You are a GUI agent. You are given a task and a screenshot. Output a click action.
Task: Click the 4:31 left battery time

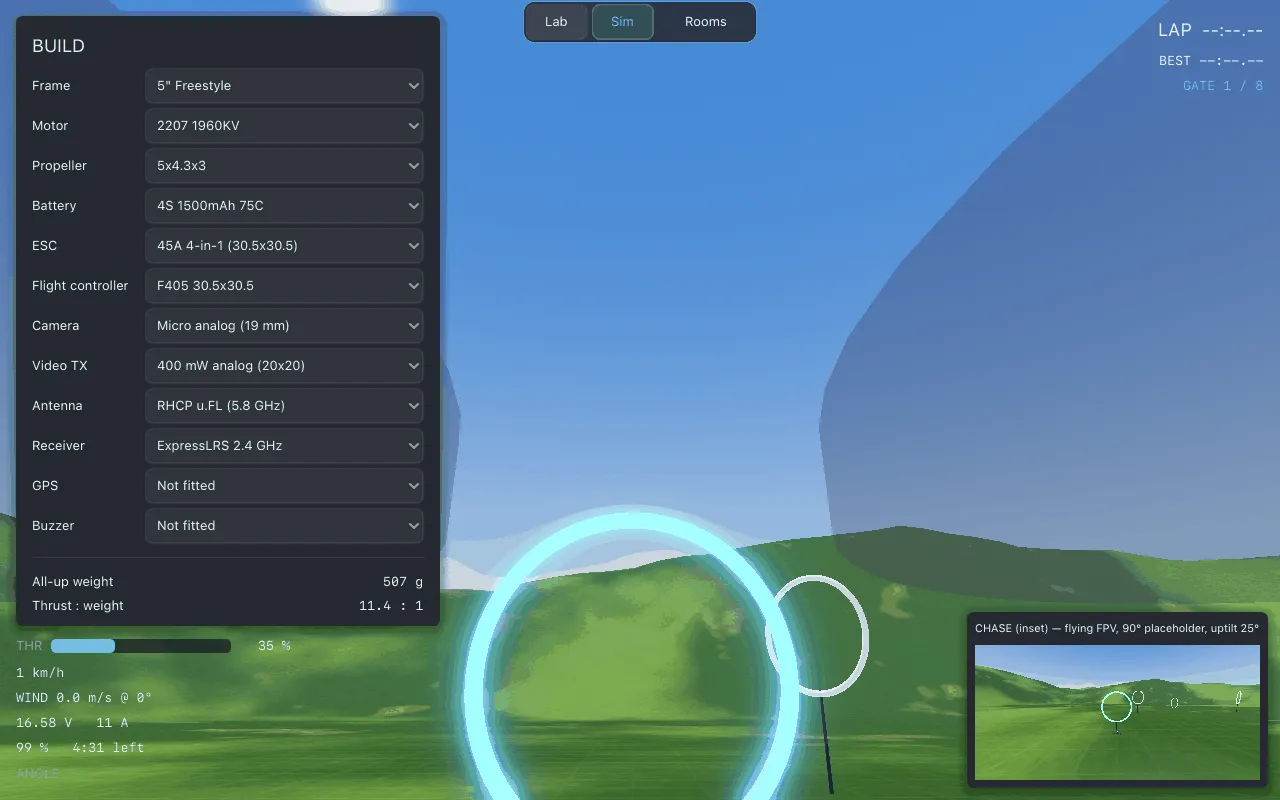pos(108,747)
